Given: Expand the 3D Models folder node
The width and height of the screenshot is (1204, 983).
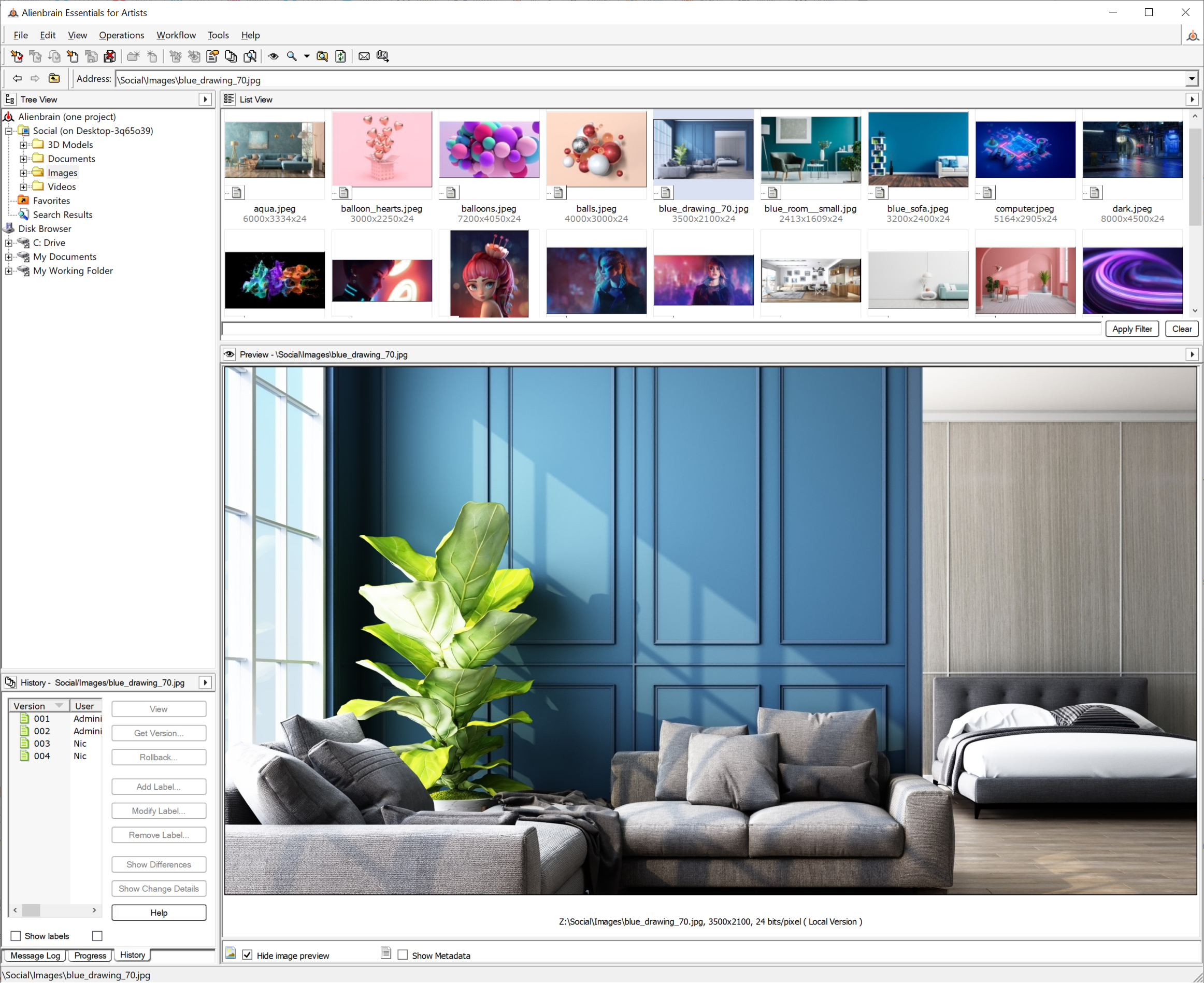Looking at the screenshot, I should pyautogui.click(x=23, y=145).
